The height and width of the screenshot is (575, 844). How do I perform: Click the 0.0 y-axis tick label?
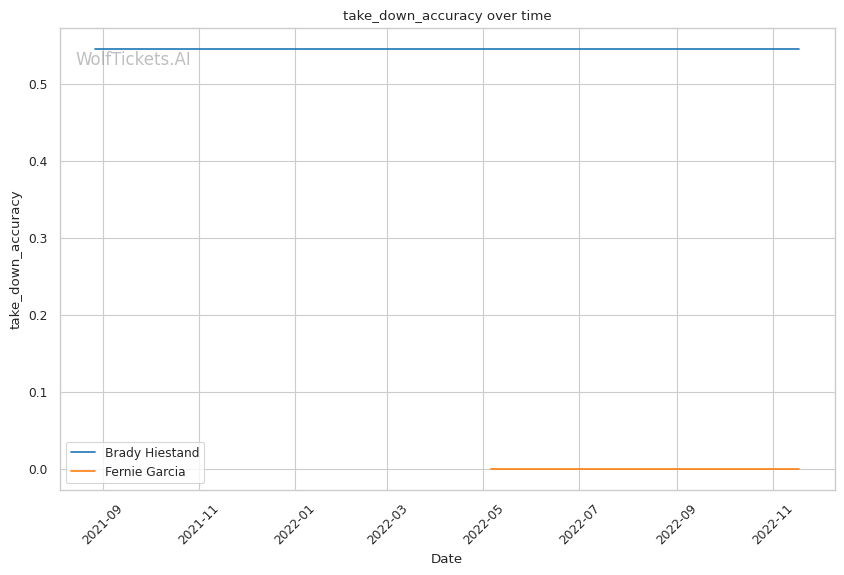click(x=41, y=470)
